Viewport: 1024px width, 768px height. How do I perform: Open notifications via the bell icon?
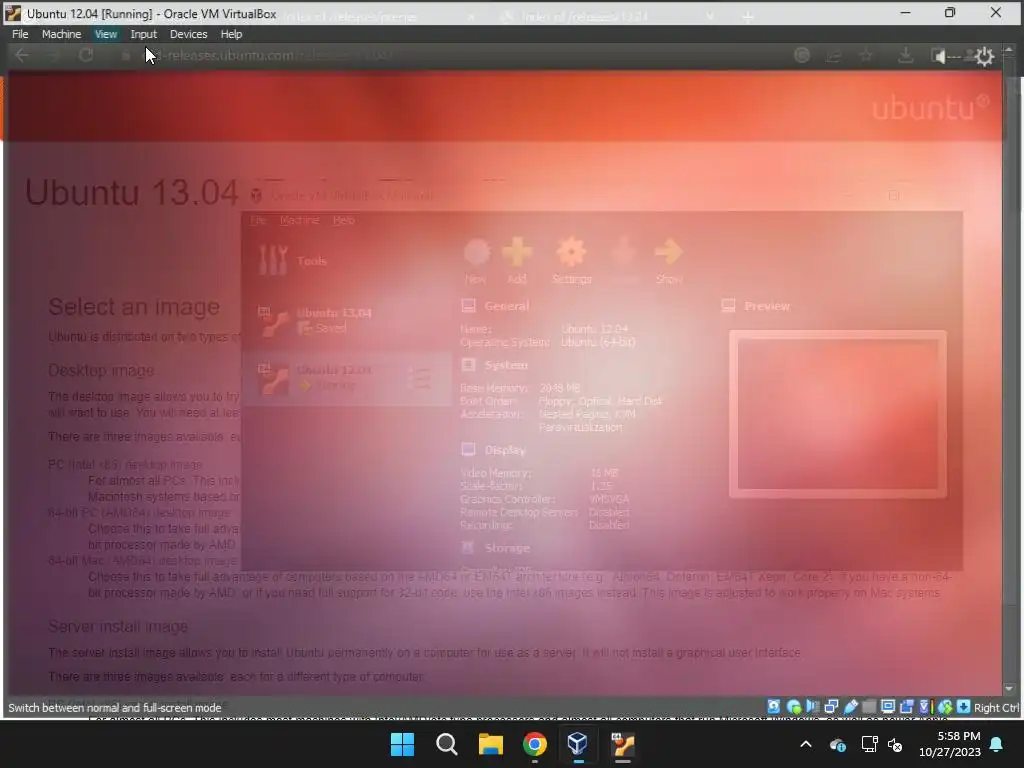[x=997, y=744]
